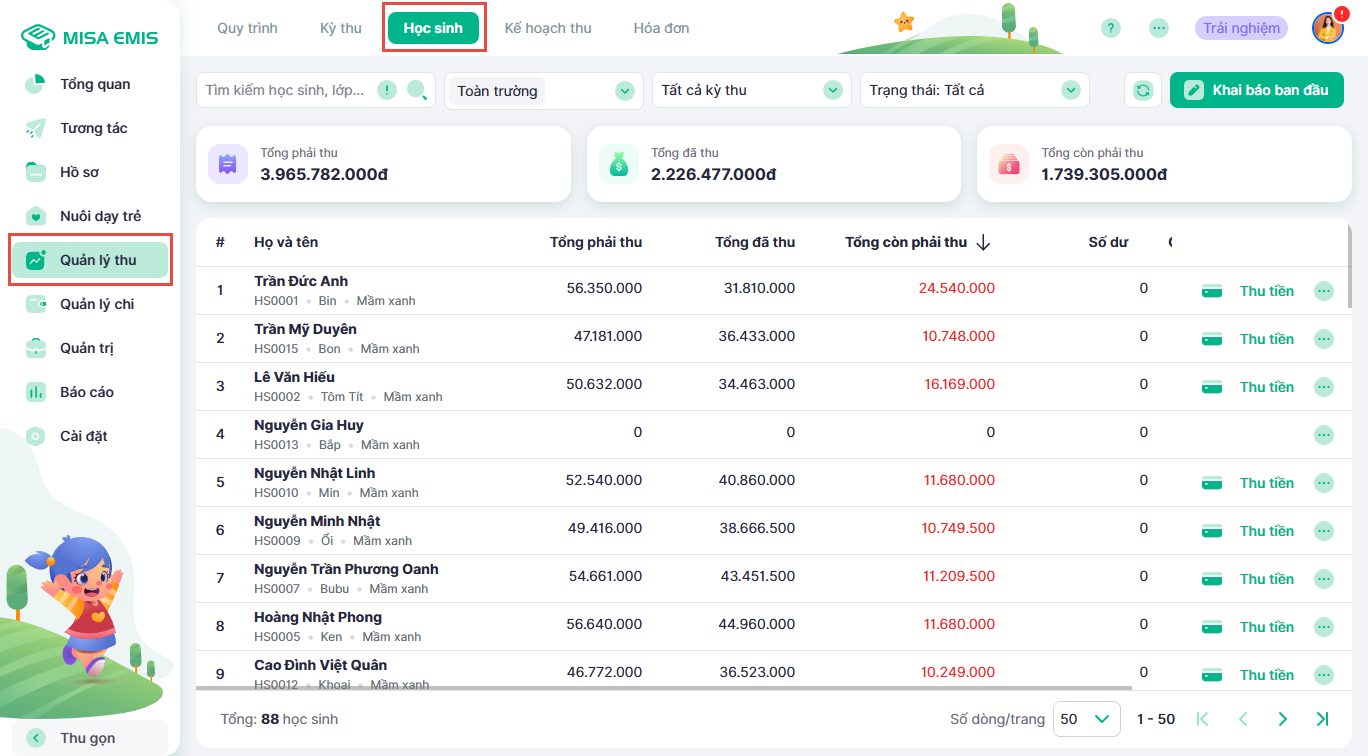Open more options for Nguyễn Gia Huy

[x=1323, y=435]
